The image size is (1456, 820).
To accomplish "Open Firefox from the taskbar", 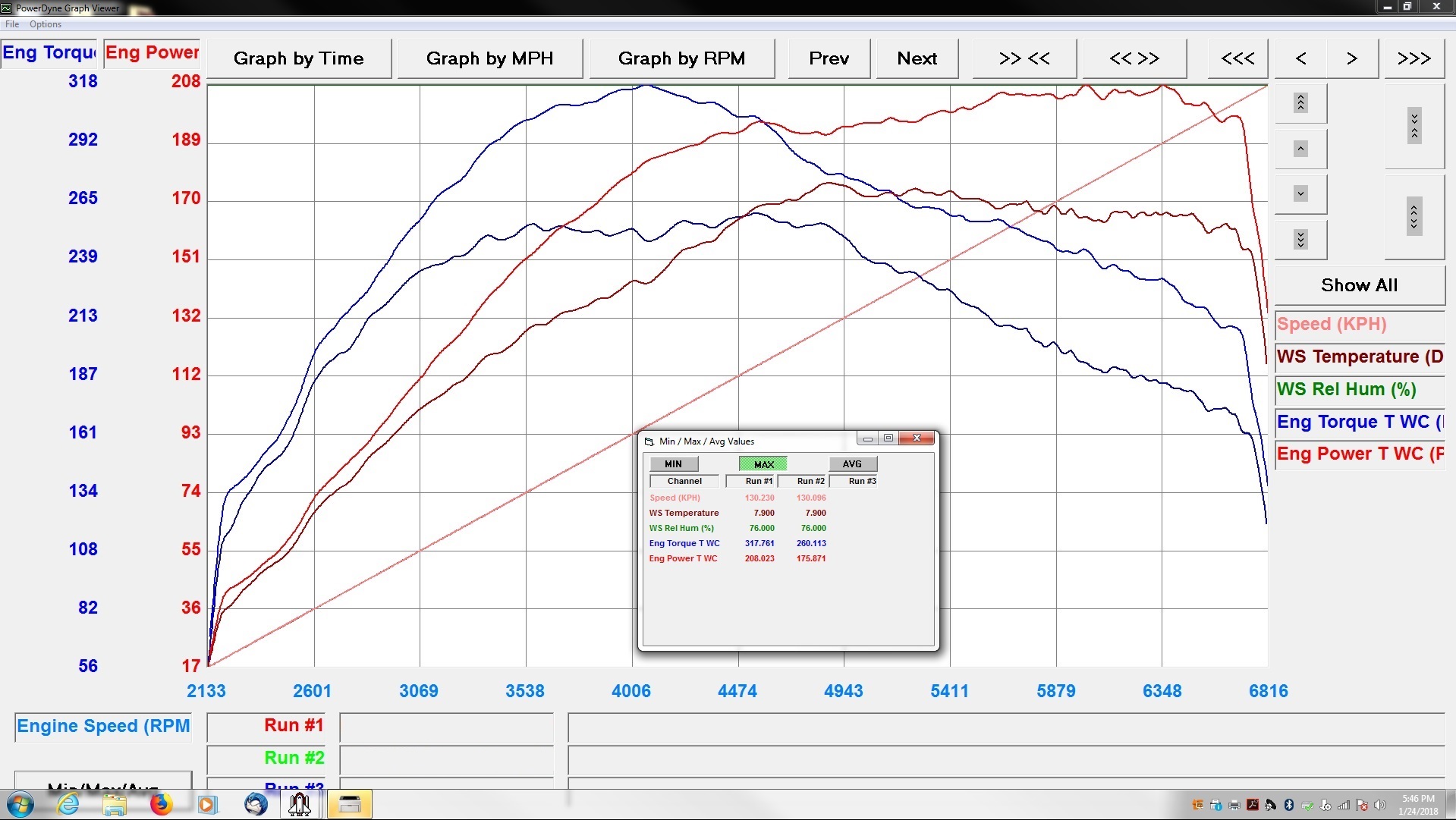I will pyautogui.click(x=161, y=804).
